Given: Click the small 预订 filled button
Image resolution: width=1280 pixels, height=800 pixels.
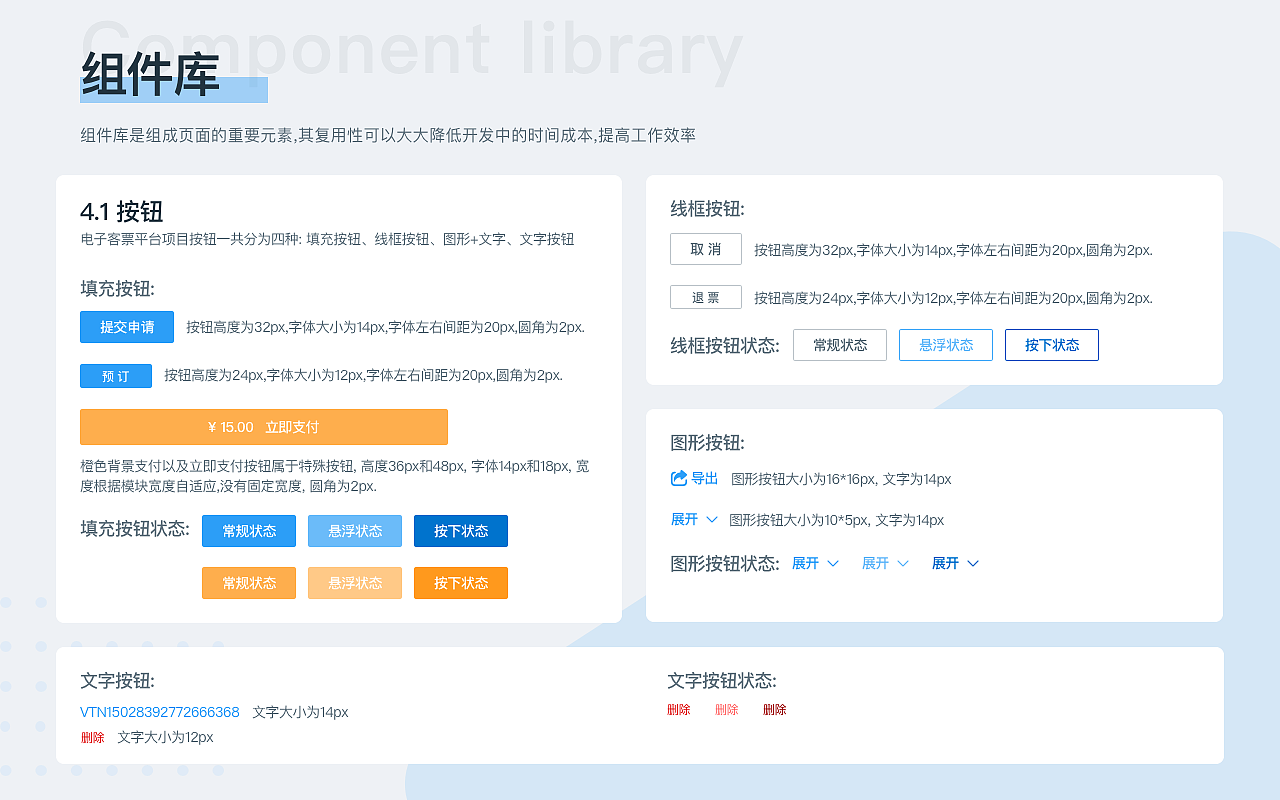Looking at the screenshot, I should tap(115, 376).
